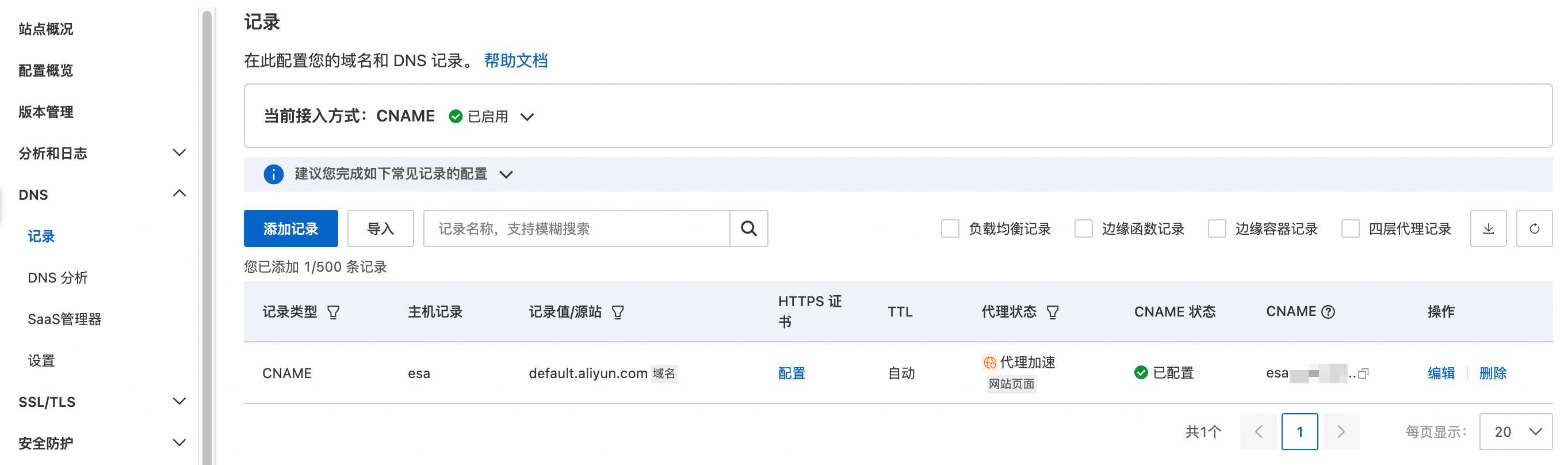This screenshot has height=465, width=1568.
Task: Toggle the 四层代理记录 checkbox
Action: point(1350,228)
